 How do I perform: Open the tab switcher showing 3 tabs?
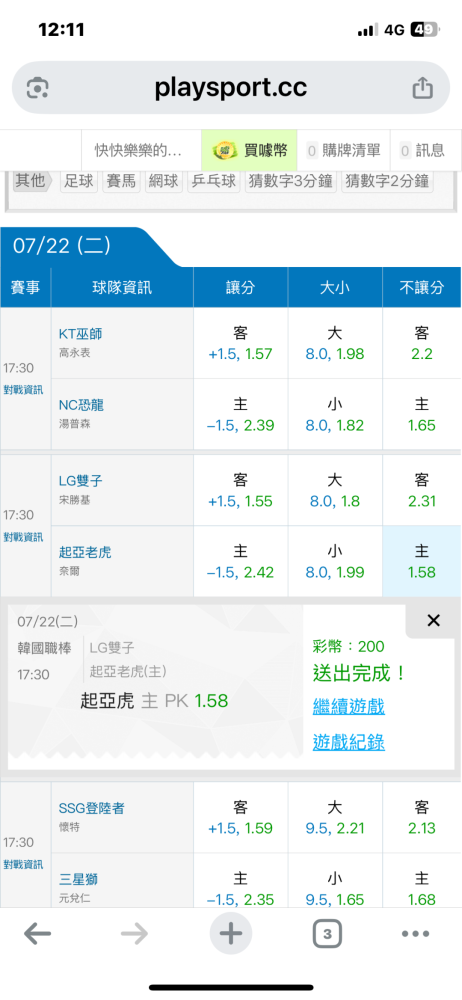click(327, 934)
